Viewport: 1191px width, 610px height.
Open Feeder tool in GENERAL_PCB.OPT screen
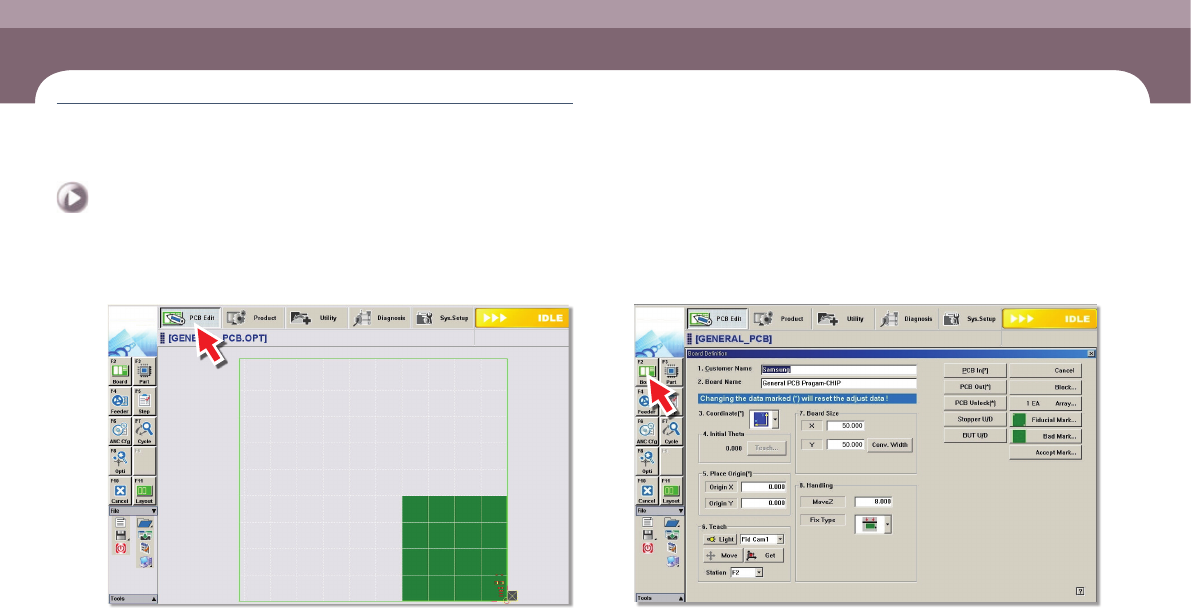(120, 402)
